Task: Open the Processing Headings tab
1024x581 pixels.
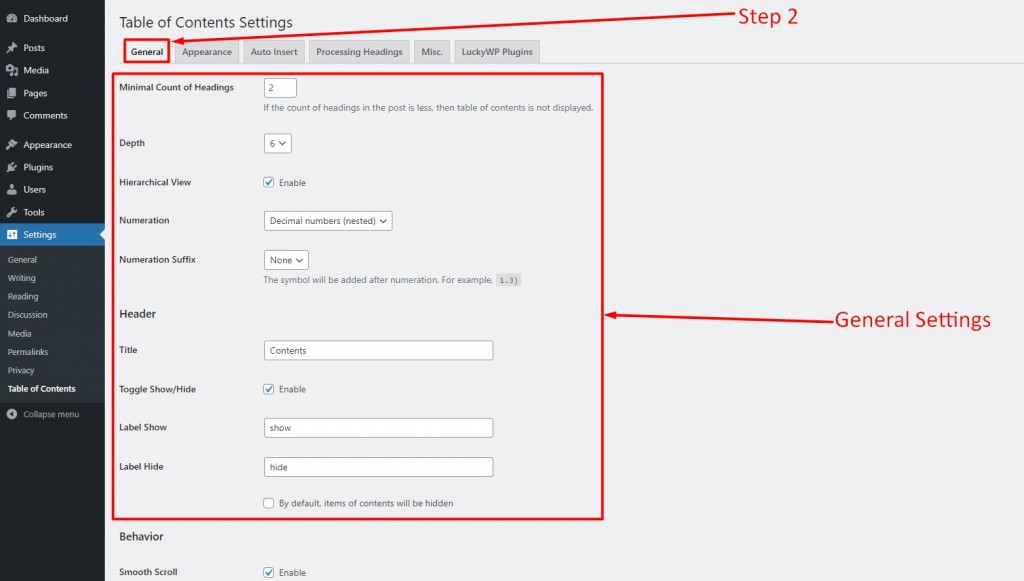Action: (359, 52)
